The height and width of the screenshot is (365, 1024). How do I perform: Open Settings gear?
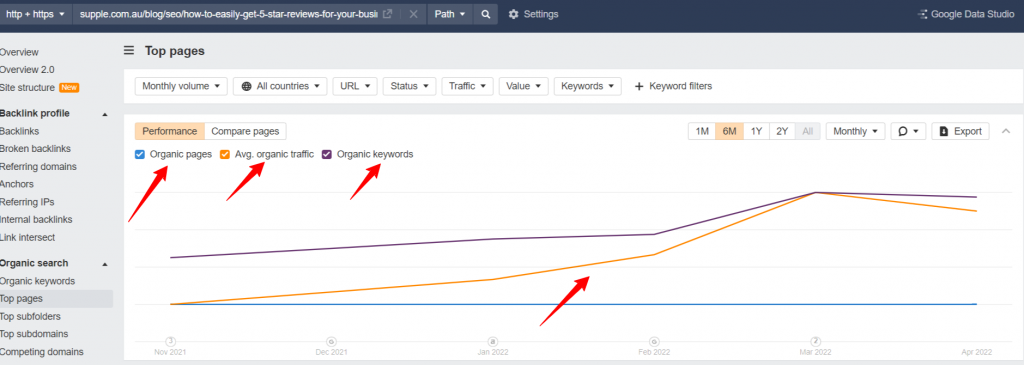click(534, 14)
